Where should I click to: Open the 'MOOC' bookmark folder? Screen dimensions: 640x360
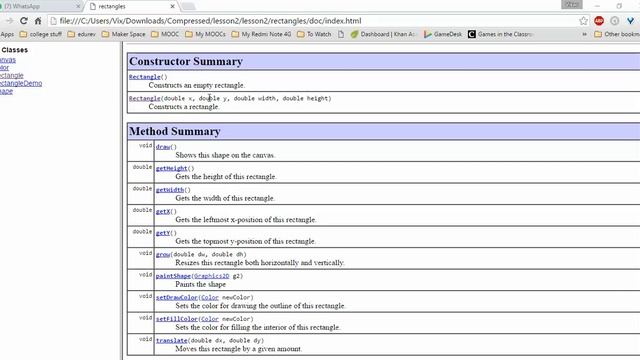[165, 34]
